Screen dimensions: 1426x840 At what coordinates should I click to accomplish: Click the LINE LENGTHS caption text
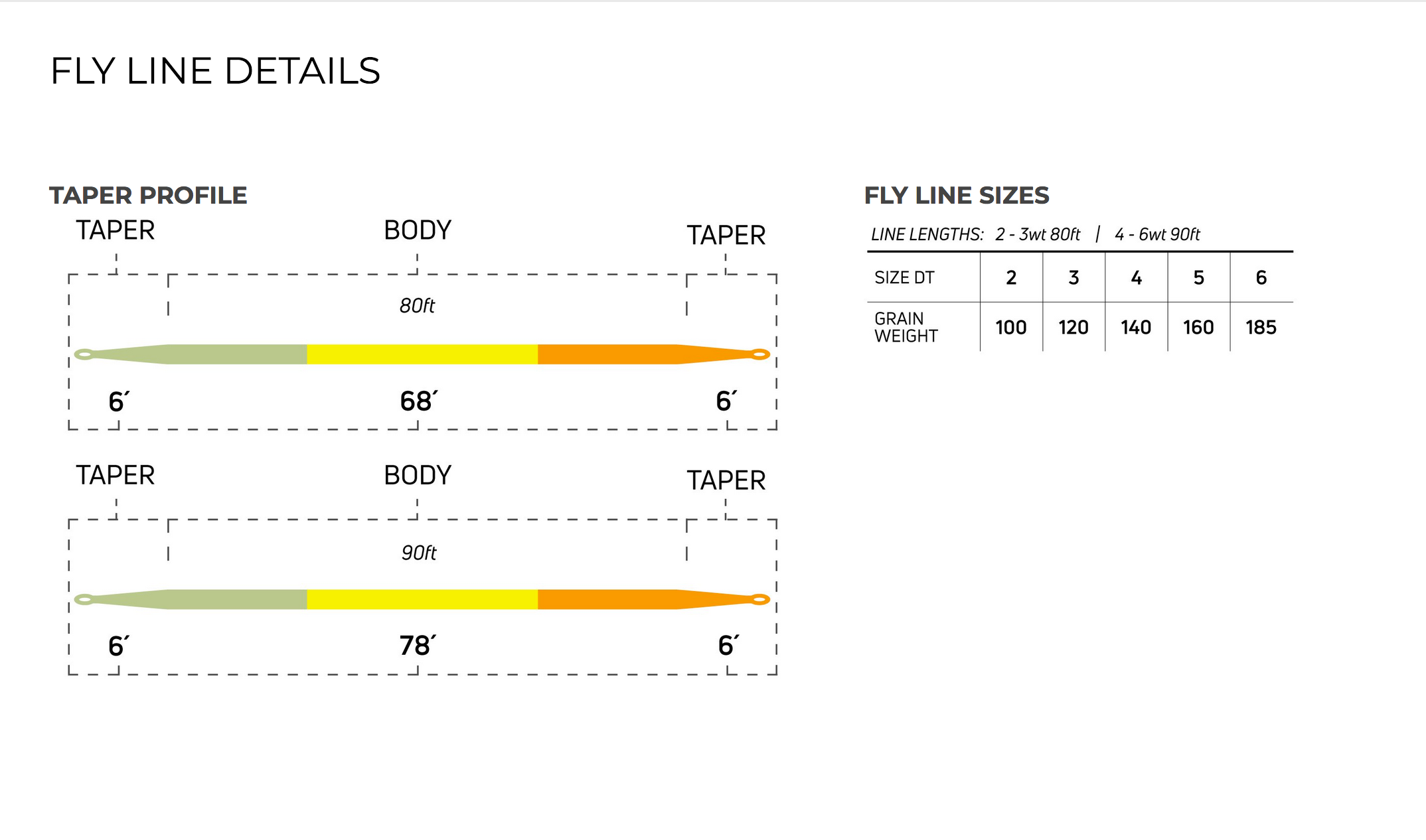[x=1035, y=234]
